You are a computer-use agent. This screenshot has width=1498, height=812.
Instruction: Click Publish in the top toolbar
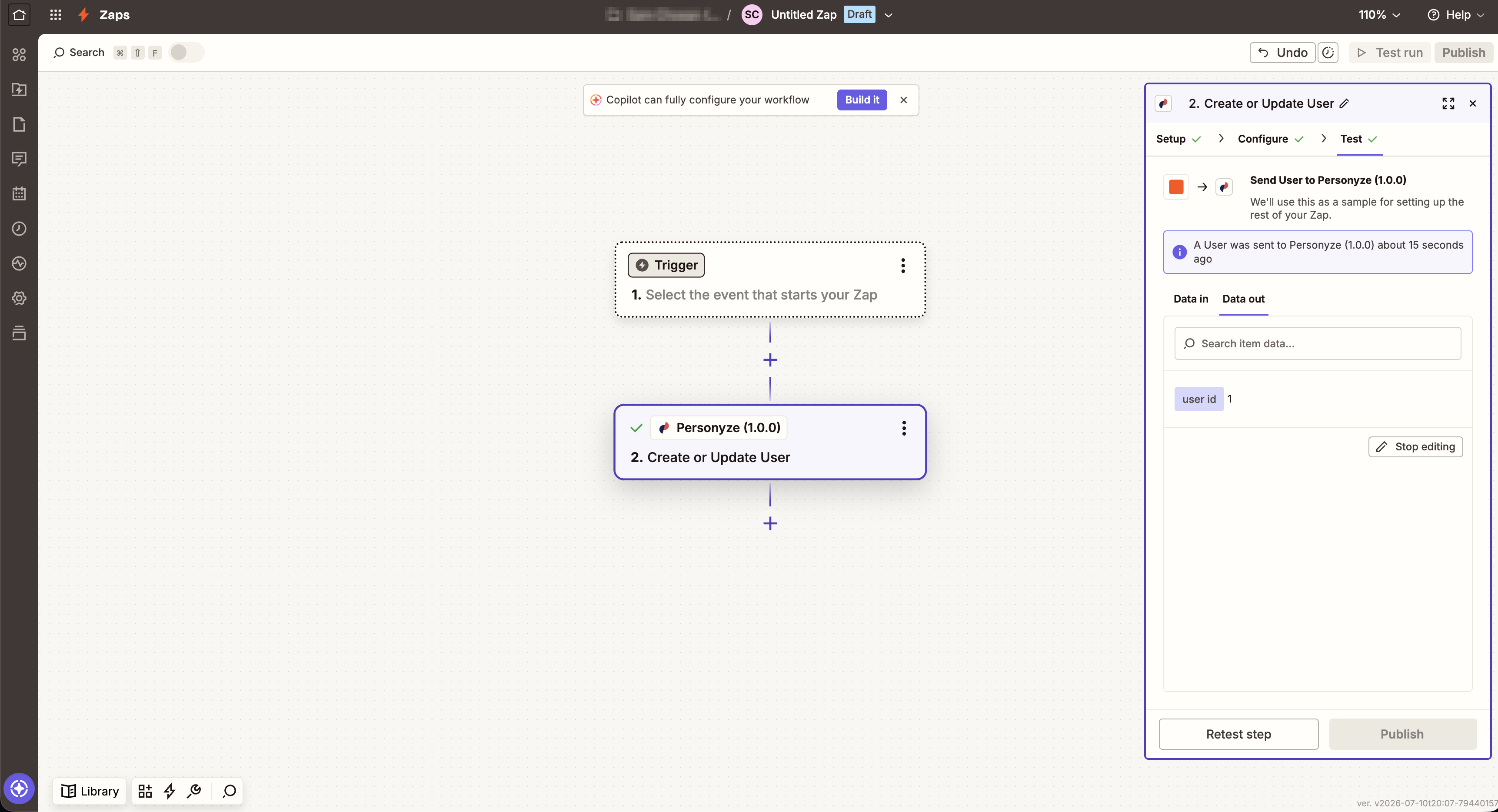click(x=1464, y=52)
